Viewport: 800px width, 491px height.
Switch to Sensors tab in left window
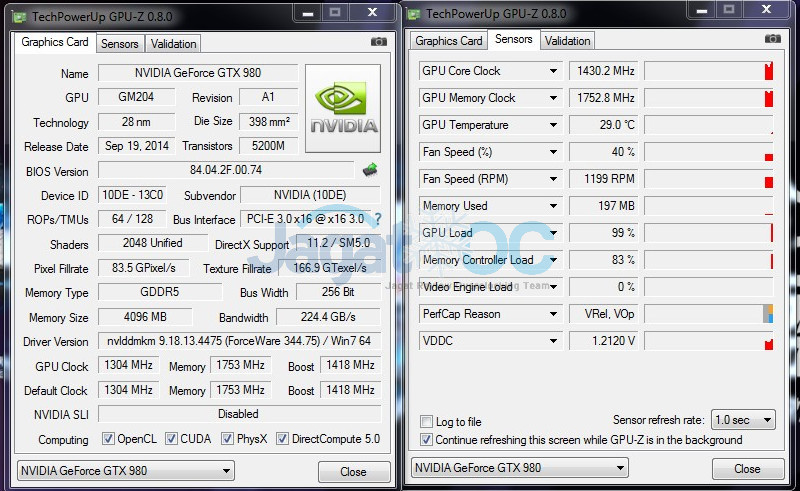119,44
